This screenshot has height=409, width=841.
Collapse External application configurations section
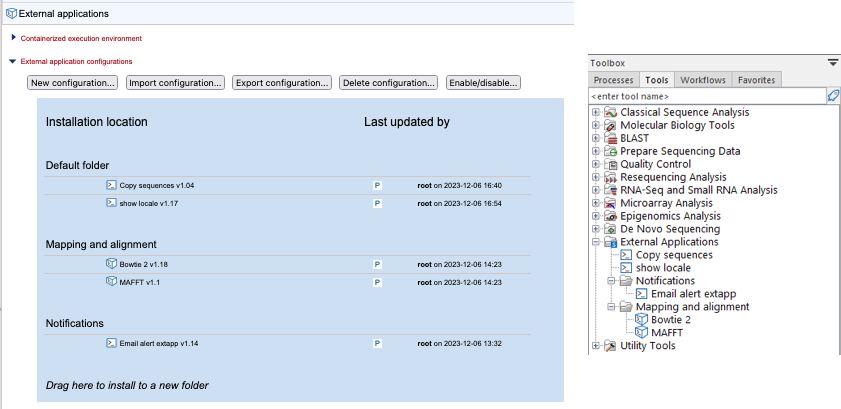click(13, 61)
